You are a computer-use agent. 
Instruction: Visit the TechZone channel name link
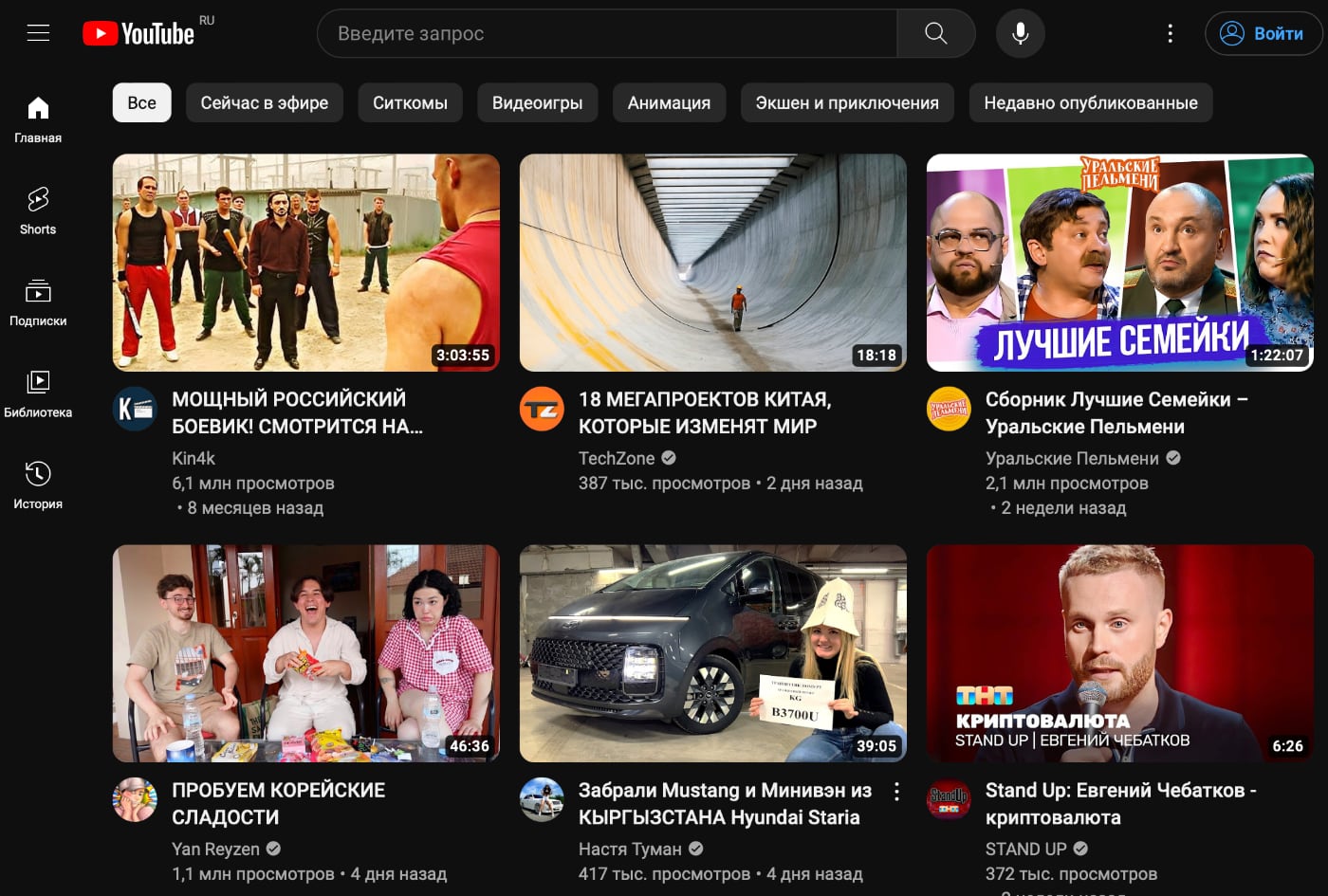click(617, 458)
